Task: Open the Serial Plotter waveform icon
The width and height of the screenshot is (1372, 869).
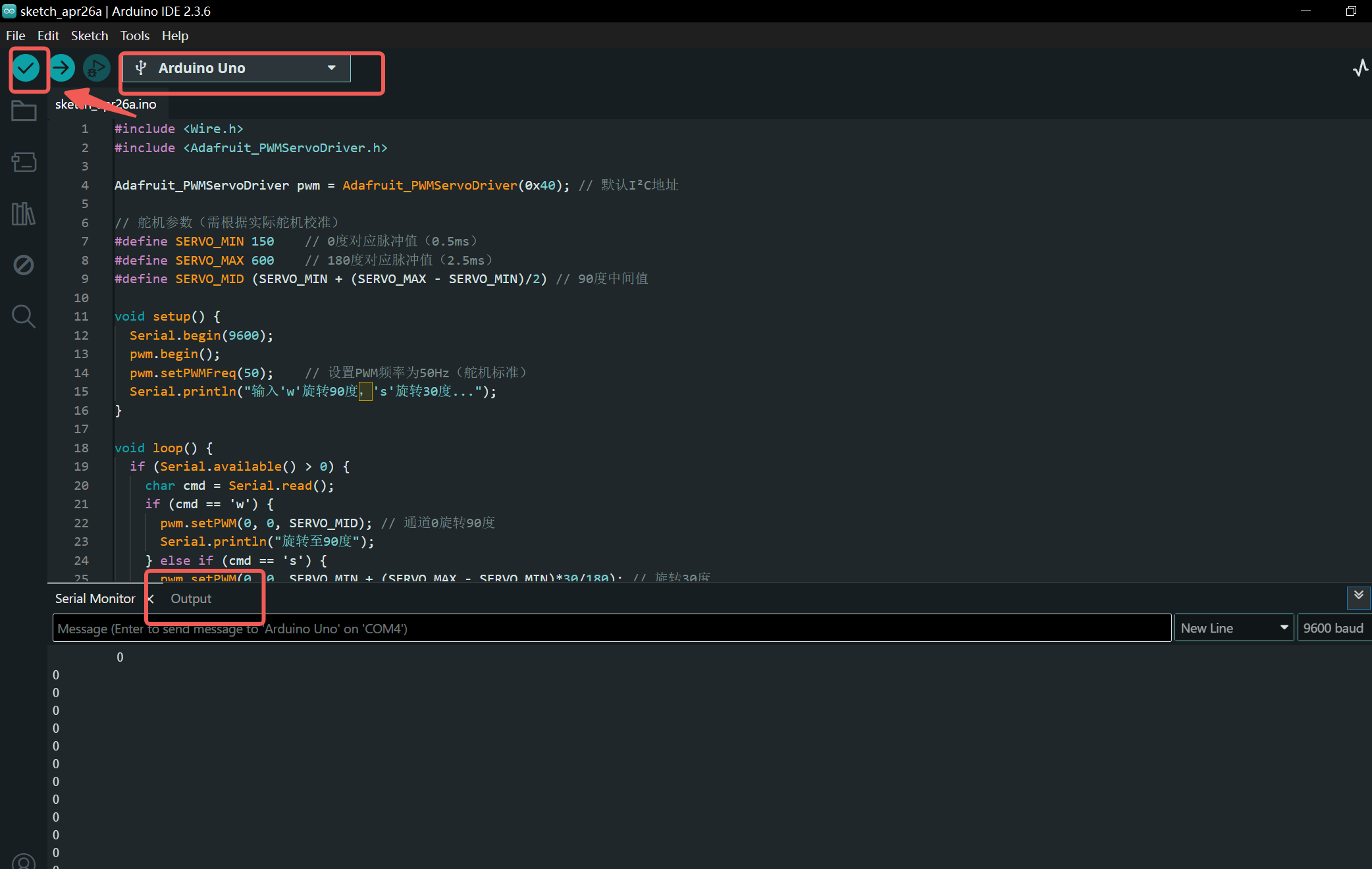Action: (1359, 68)
